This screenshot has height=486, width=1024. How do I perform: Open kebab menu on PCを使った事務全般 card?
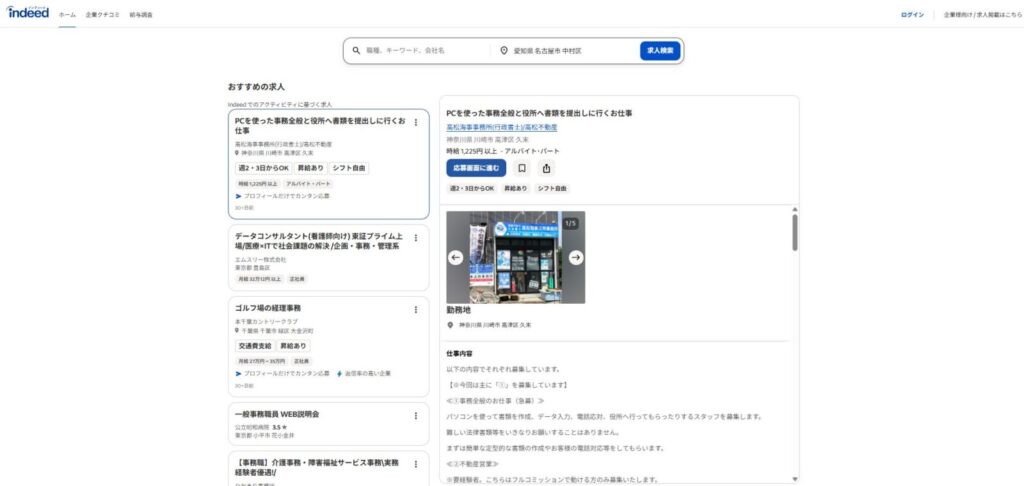[416, 122]
